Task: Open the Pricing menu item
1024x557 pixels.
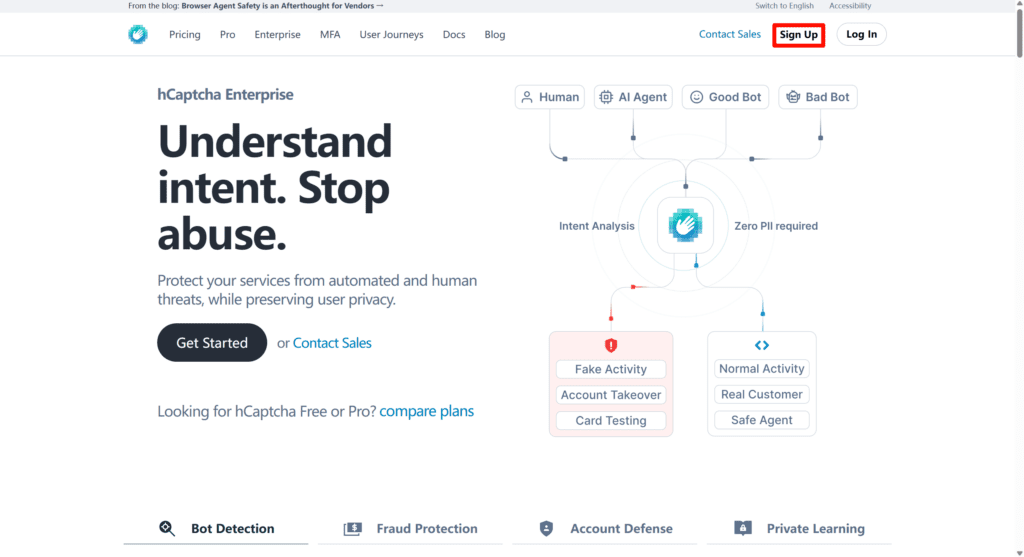Action: tap(185, 34)
